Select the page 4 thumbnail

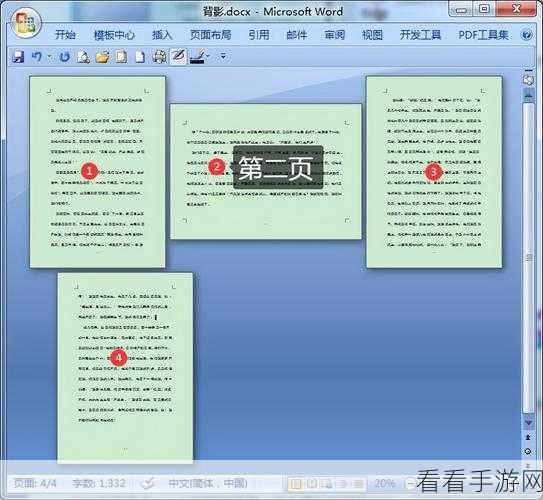click(125, 368)
